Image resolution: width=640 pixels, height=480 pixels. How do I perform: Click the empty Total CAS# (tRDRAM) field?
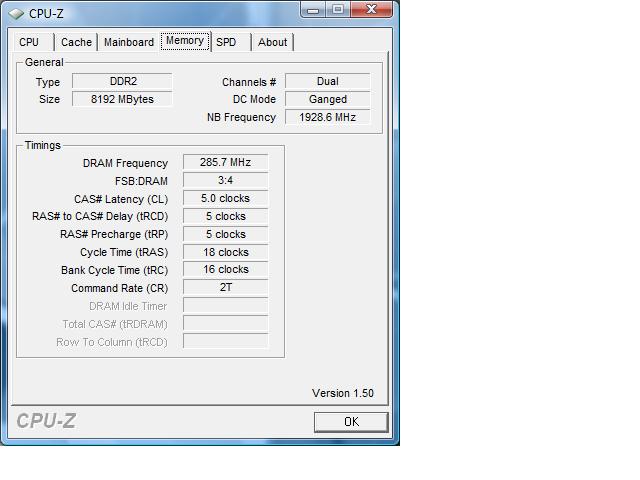[x=226, y=323]
